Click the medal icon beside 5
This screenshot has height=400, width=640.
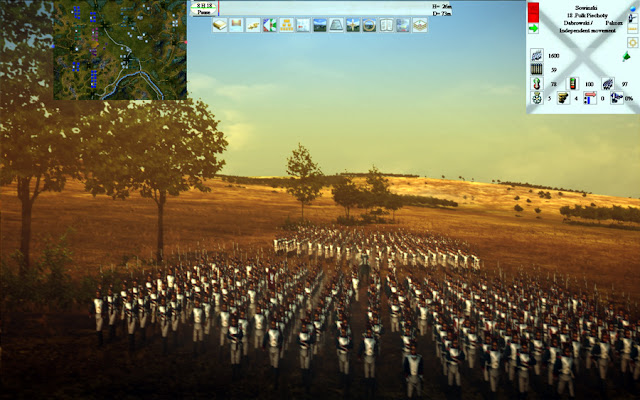[x=537, y=98]
